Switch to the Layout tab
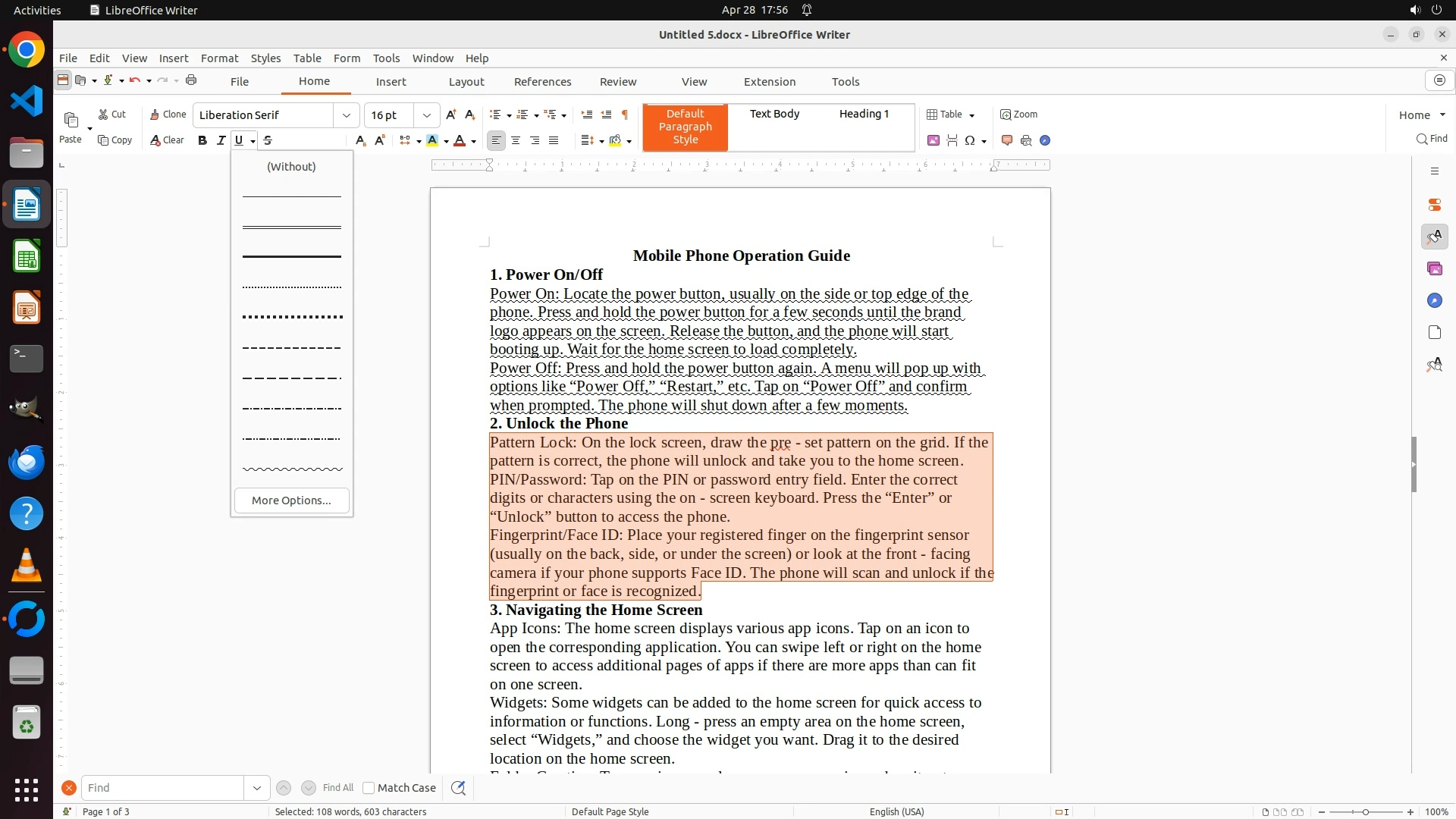 [466, 82]
